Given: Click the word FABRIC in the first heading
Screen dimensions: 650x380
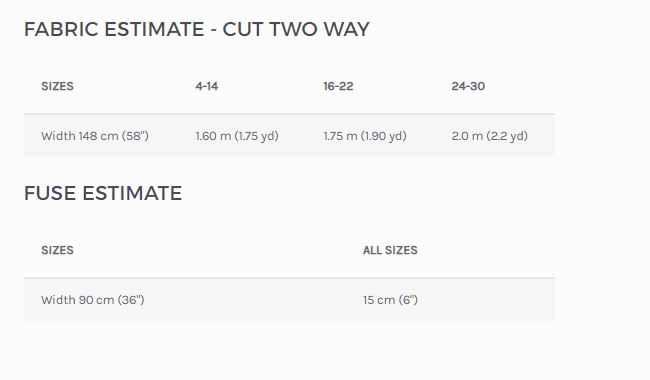Looking at the screenshot, I should tap(61, 29).
